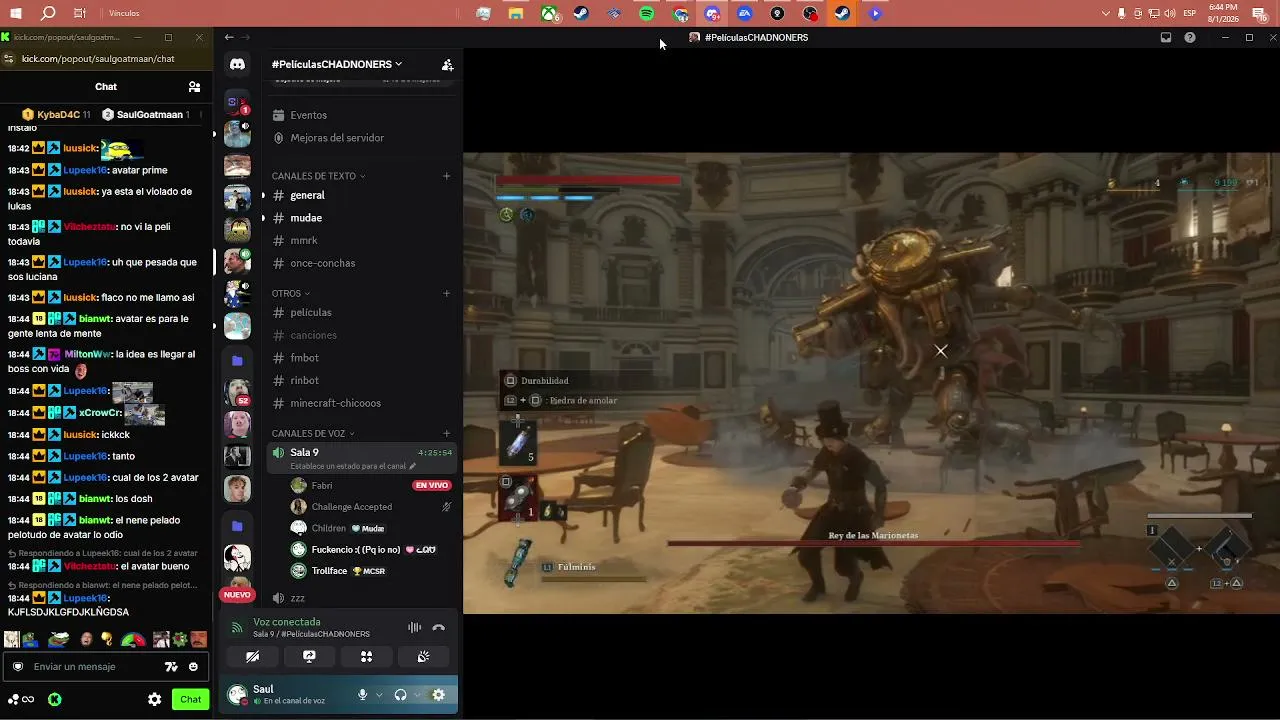
Task: Set channel status for Sala 9
Action: [353, 466]
